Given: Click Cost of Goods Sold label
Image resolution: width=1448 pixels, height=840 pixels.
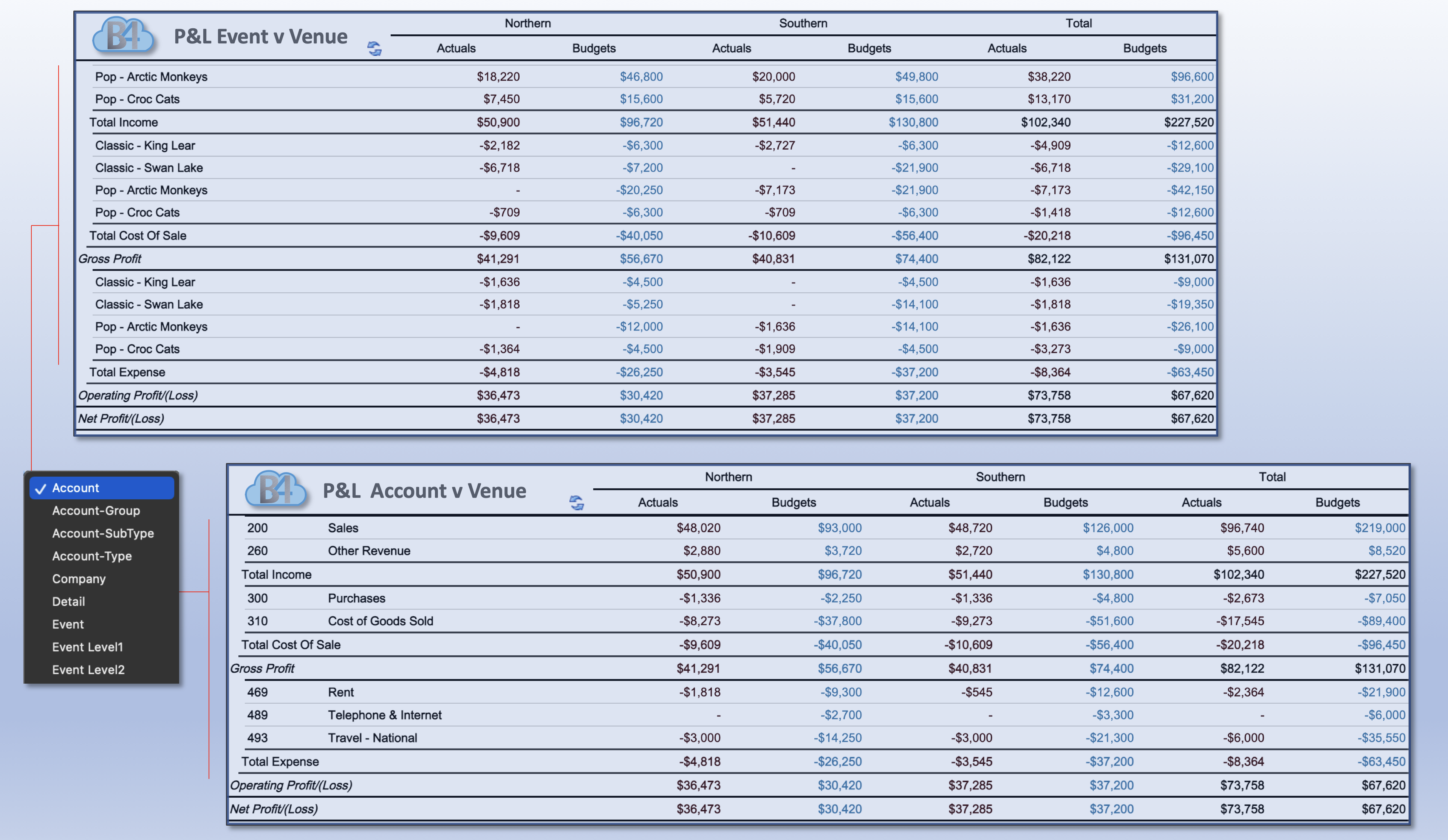Looking at the screenshot, I should tap(381, 621).
